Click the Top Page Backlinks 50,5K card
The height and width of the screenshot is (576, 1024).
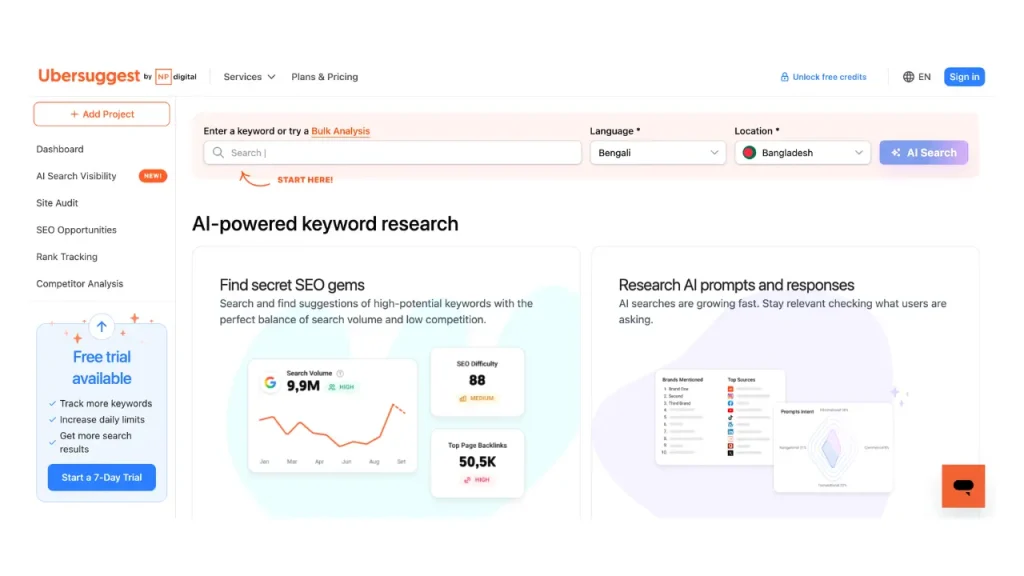coord(477,463)
